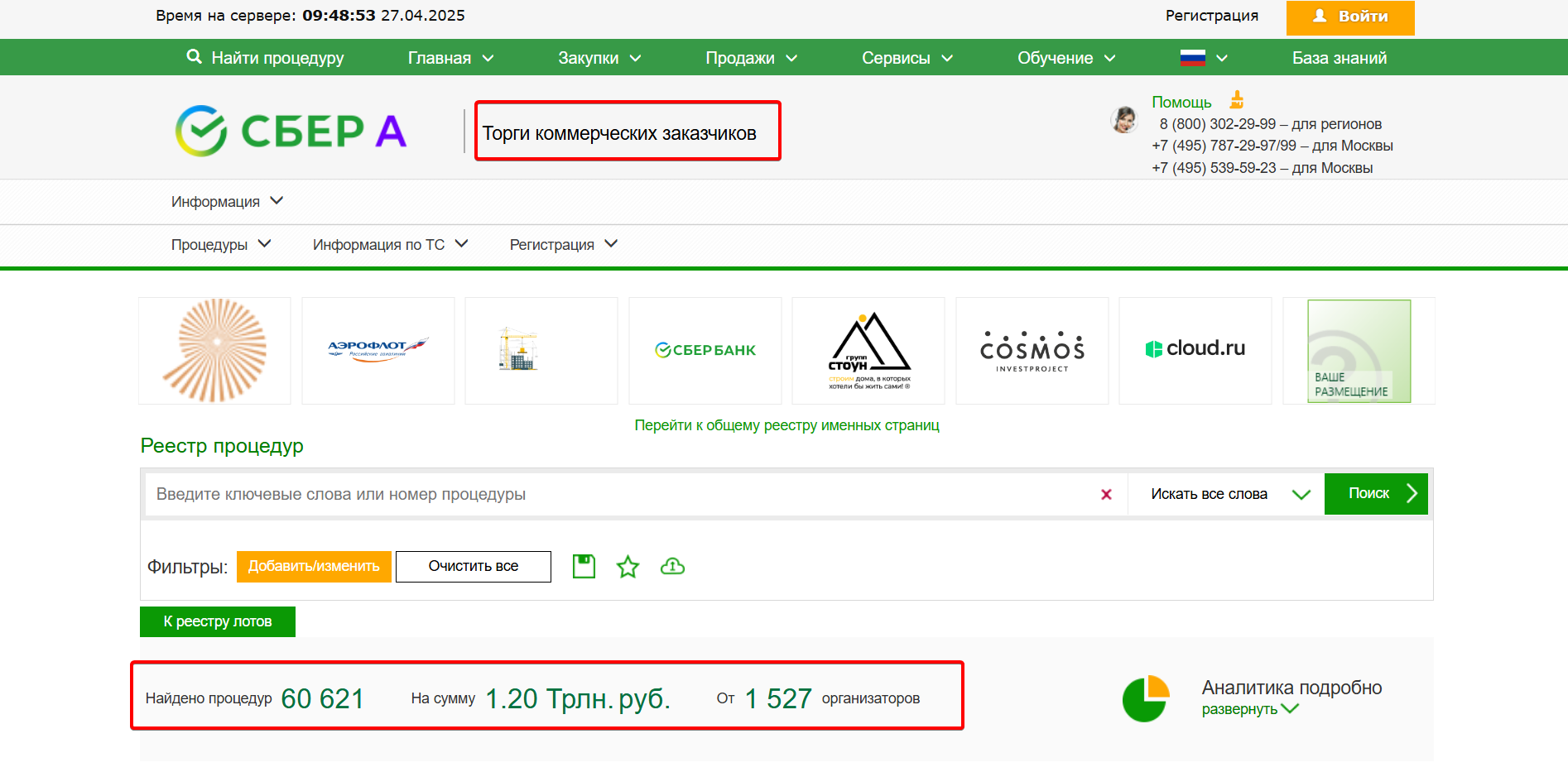1568x772 pixels.
Task: Expand the Обучение menu
Action: (x=1066, y=58)
